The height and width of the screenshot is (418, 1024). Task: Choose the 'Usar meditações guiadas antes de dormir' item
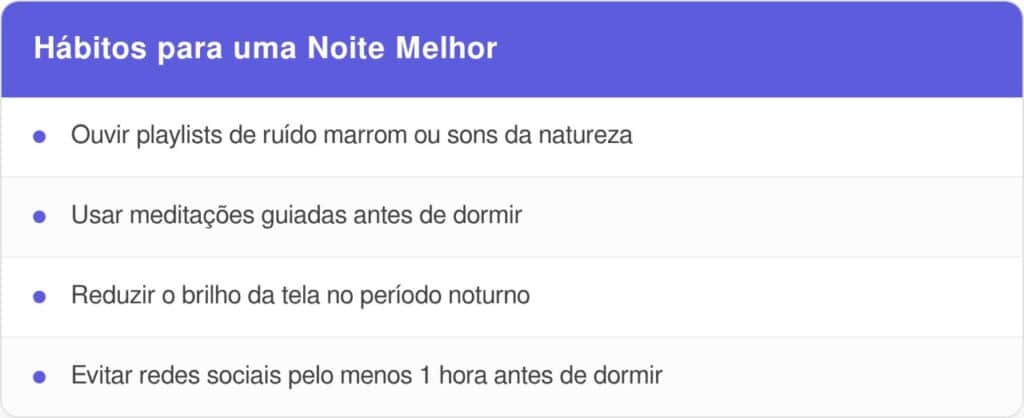296,216
